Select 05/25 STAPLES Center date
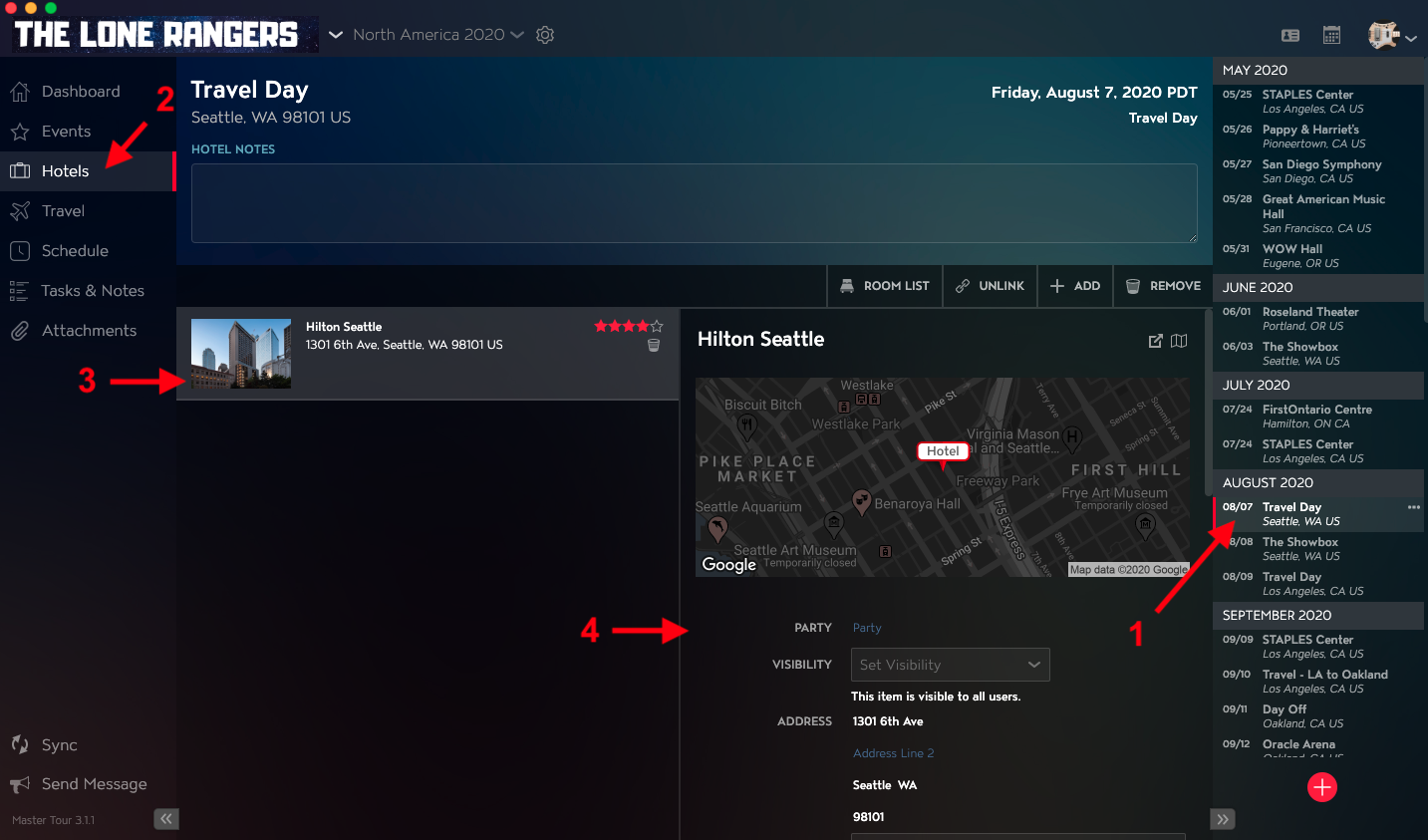This screenshot has width=1428, height=840. (x=1318, y=102)
